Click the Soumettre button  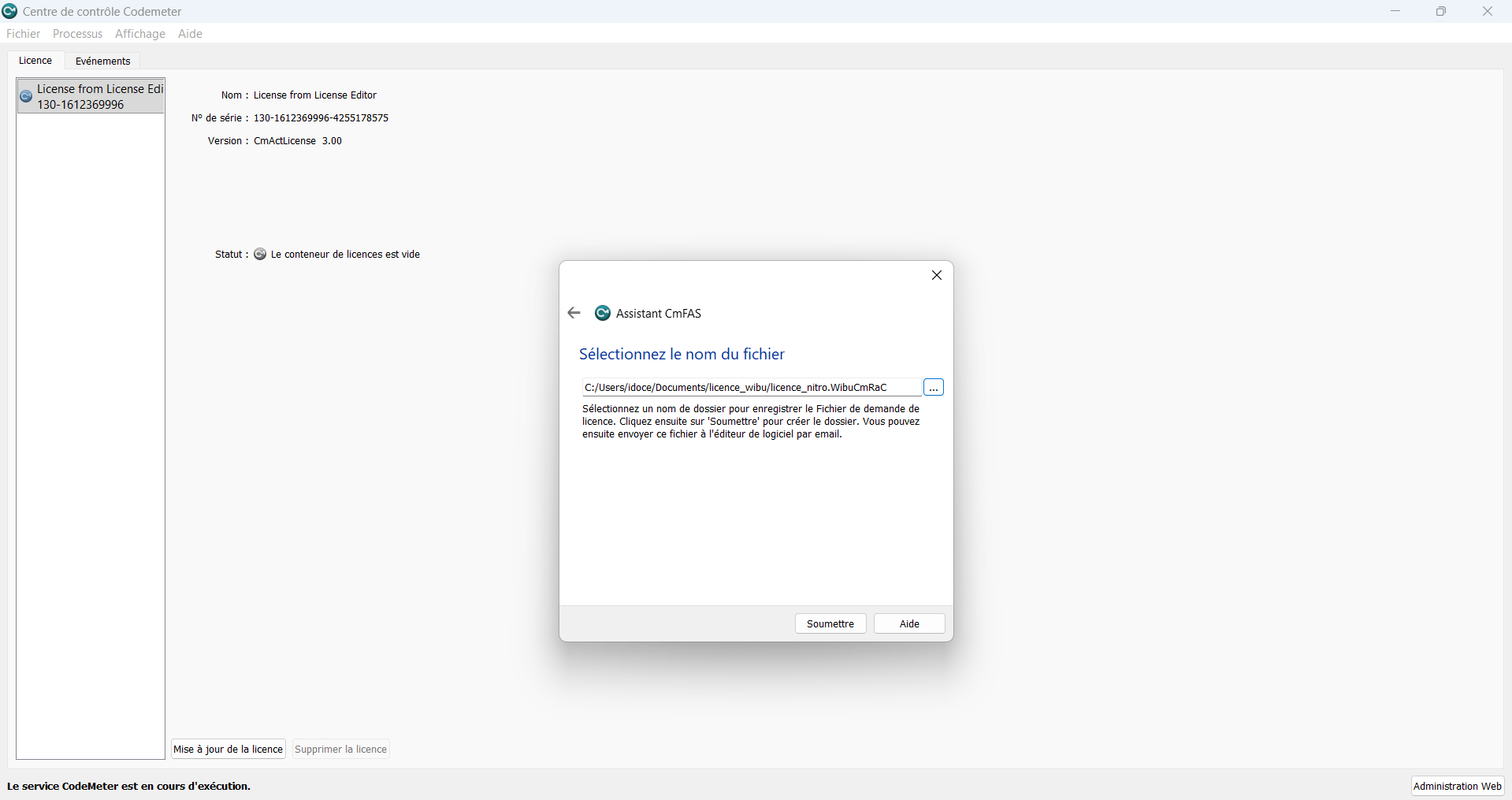coord(830,623)
